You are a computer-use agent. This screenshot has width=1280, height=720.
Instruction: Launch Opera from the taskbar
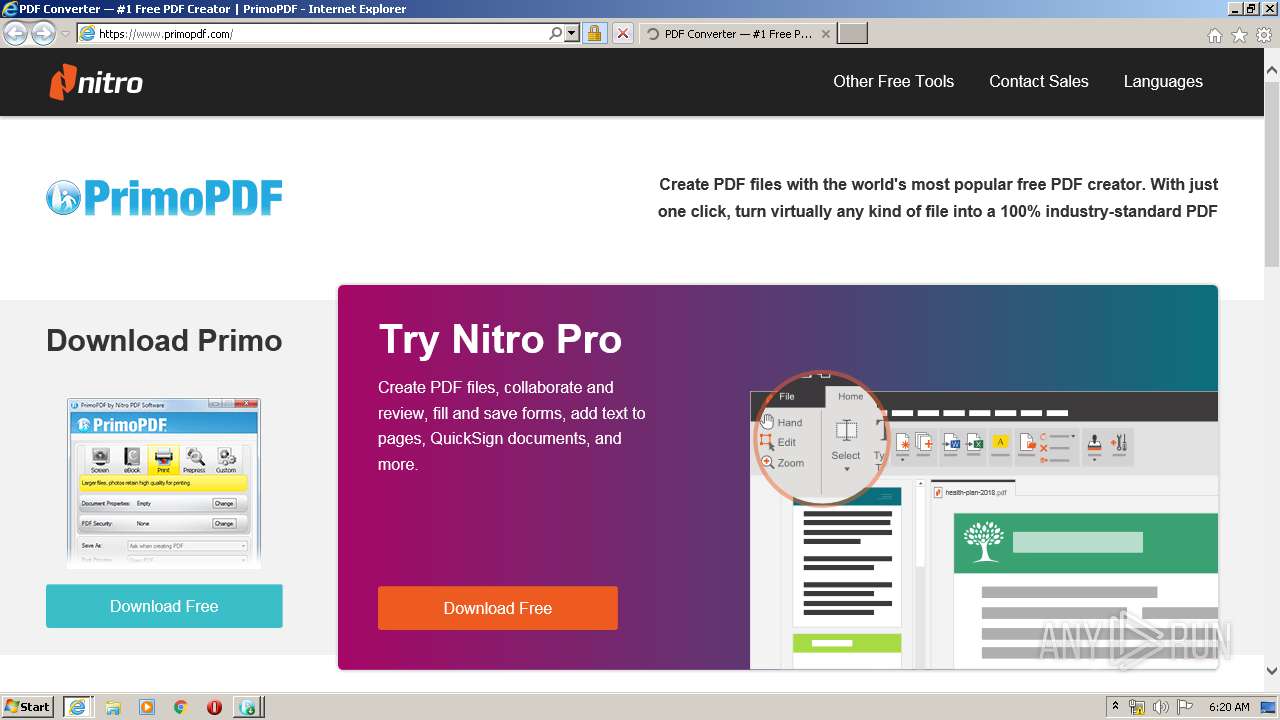click(214, 707)
